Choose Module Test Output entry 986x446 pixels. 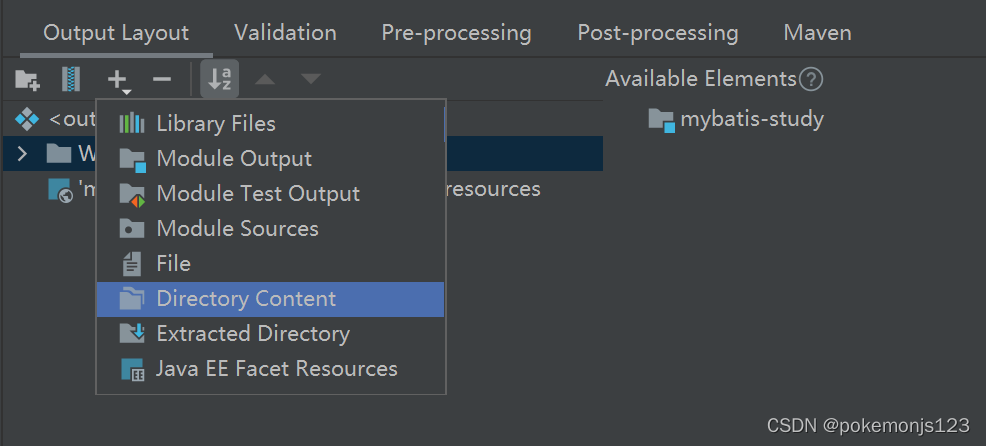tap(258, 194)
